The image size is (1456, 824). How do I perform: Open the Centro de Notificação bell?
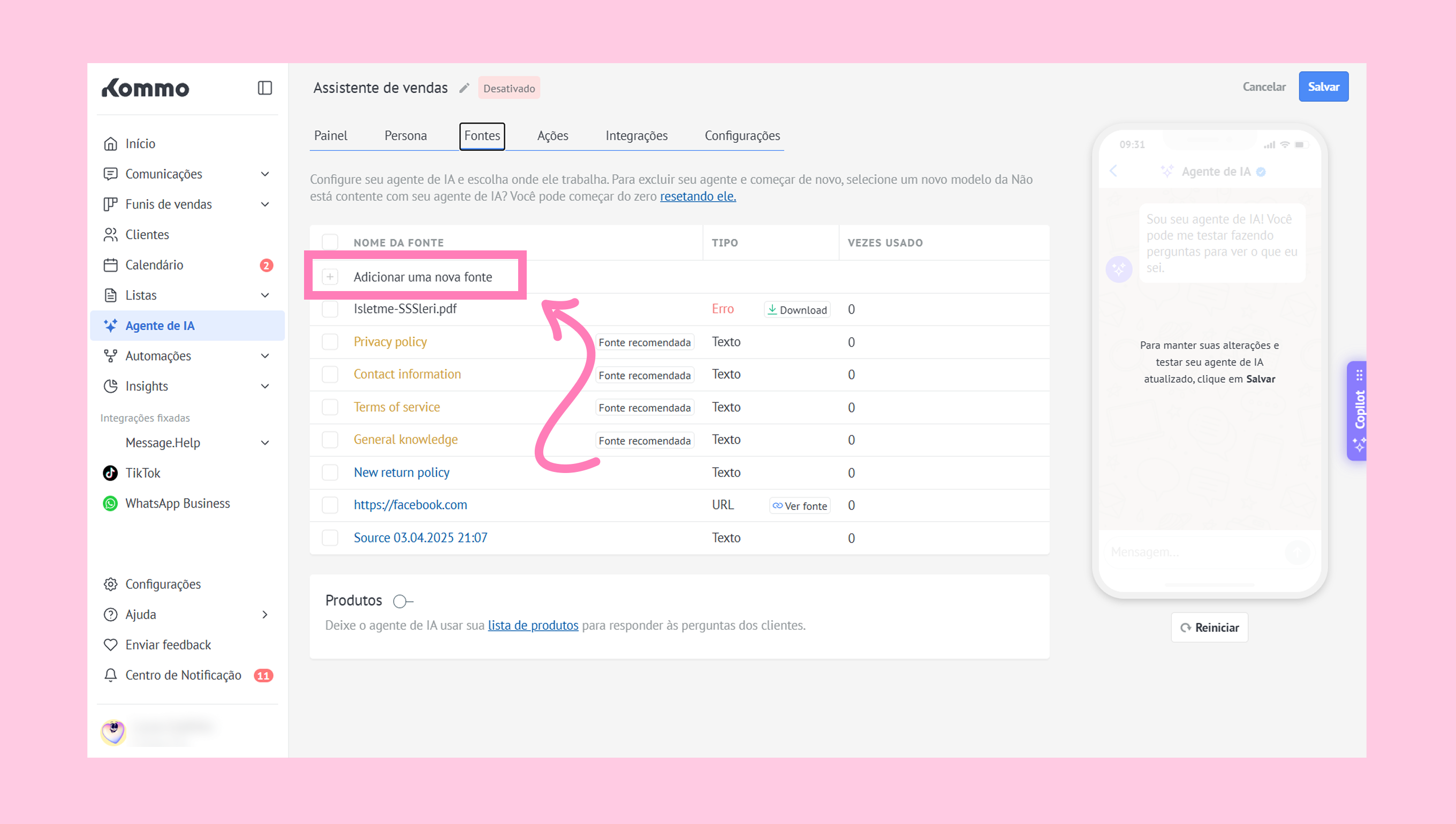pyautogui.click(x=110, y=675)
